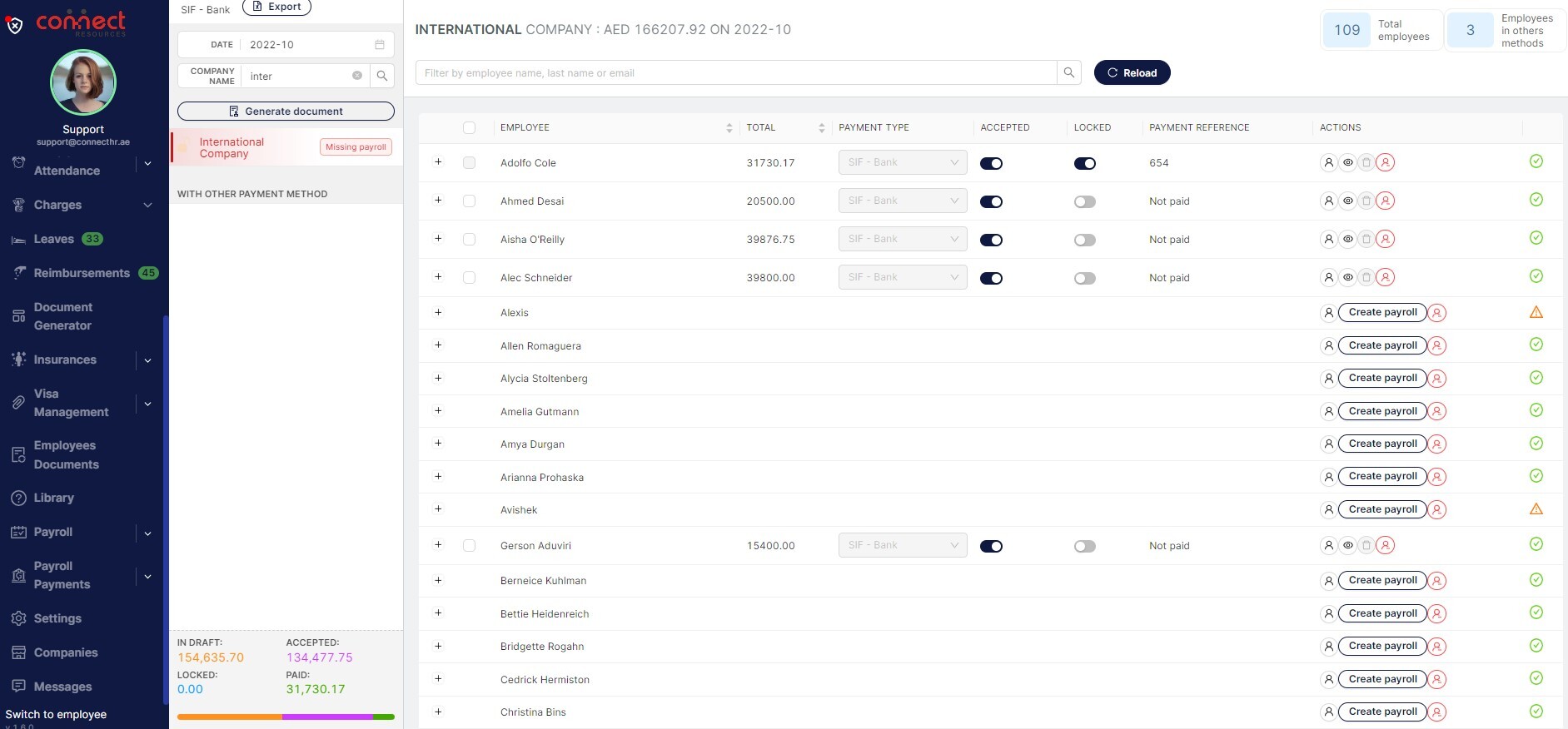Click orange warning icon in Avishek row
This screenshot has height=729, width=1568.
click(x=1536, y=509)
